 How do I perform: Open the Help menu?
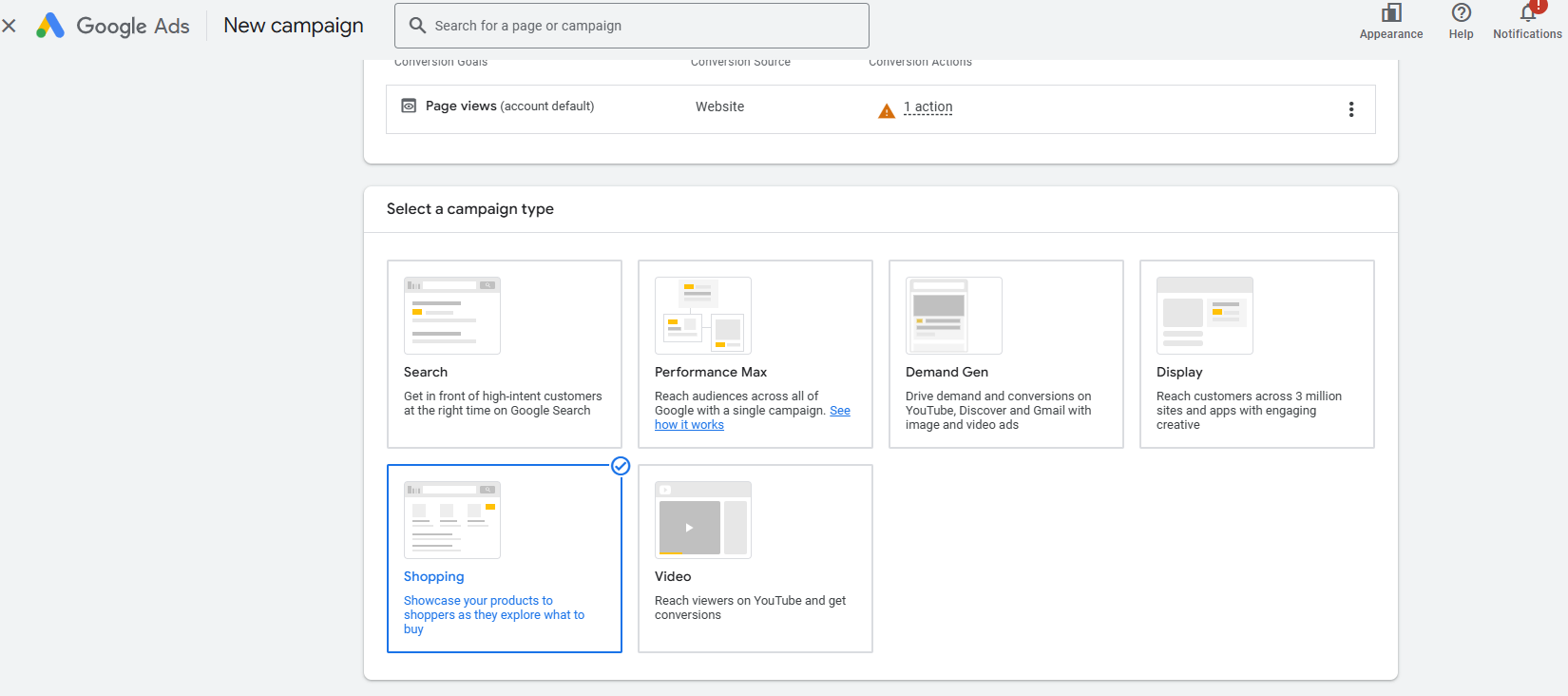pyautogui.click(x=1461, y=21)
